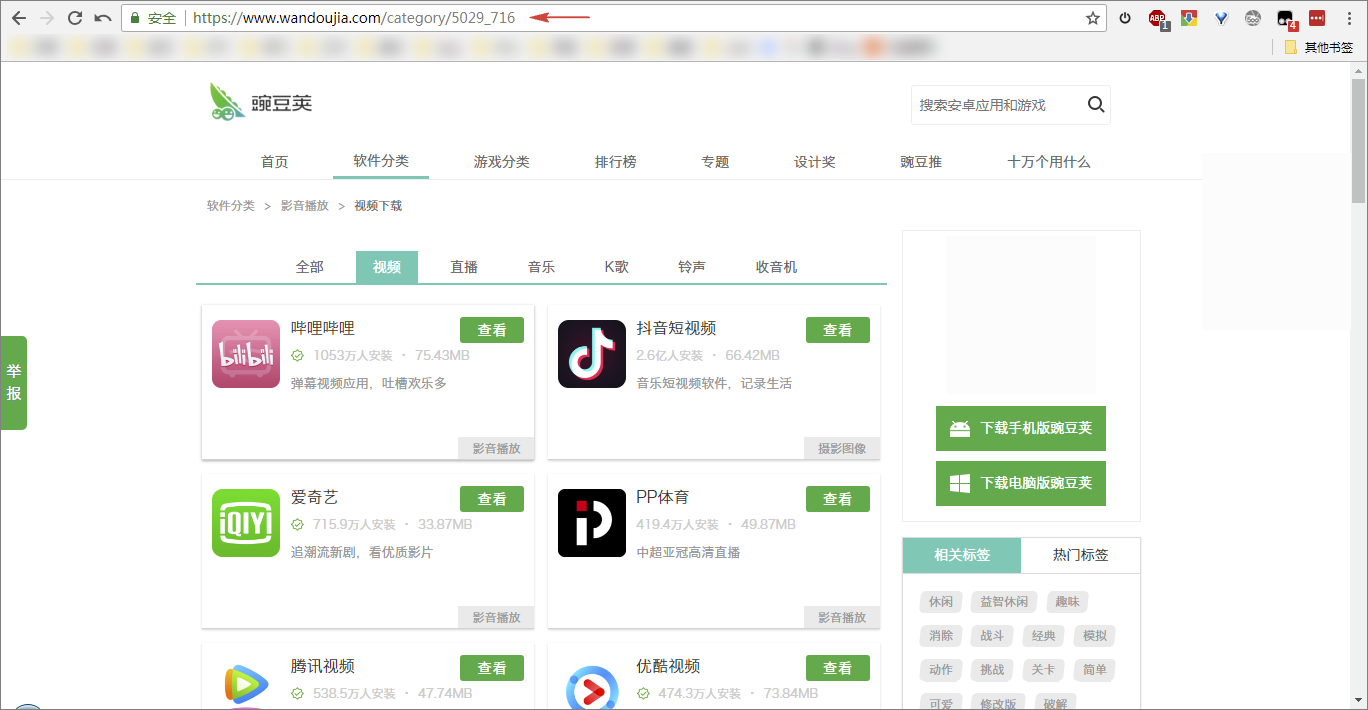
Task: Click the search magnifier icon
Action: click(1096, 105)
